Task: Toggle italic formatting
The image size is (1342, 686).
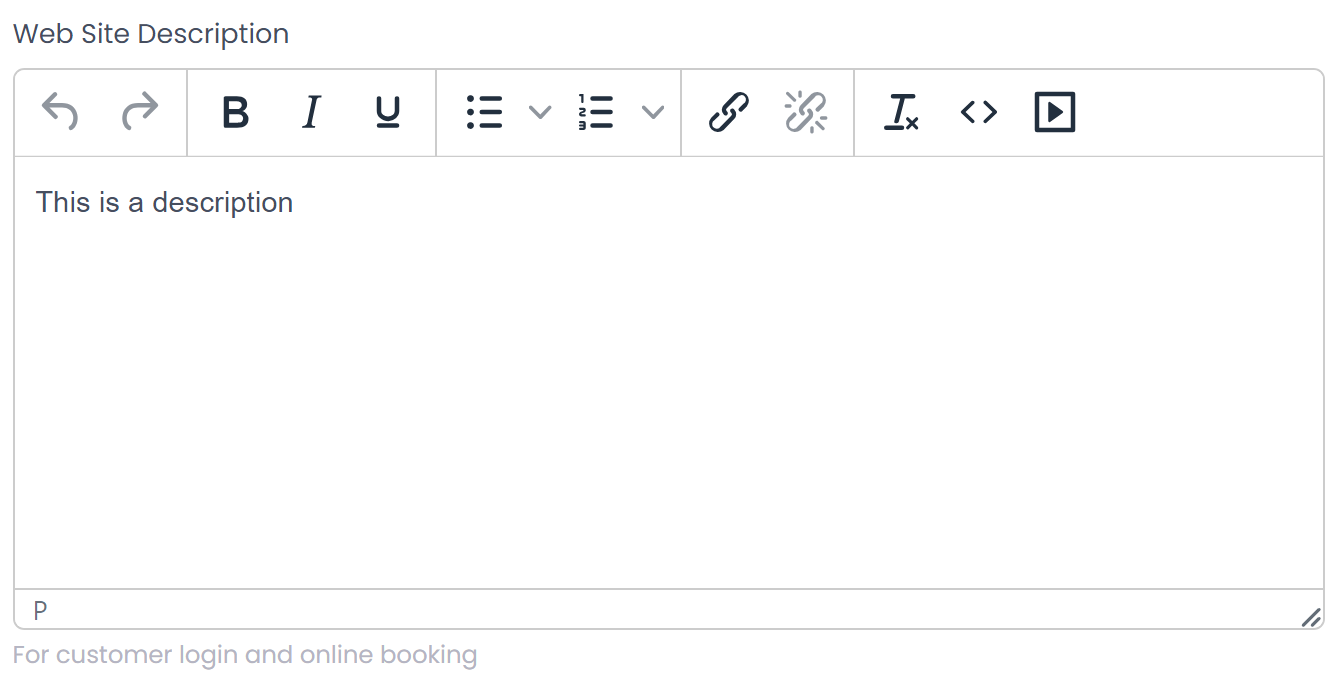Action: (311, 112)
